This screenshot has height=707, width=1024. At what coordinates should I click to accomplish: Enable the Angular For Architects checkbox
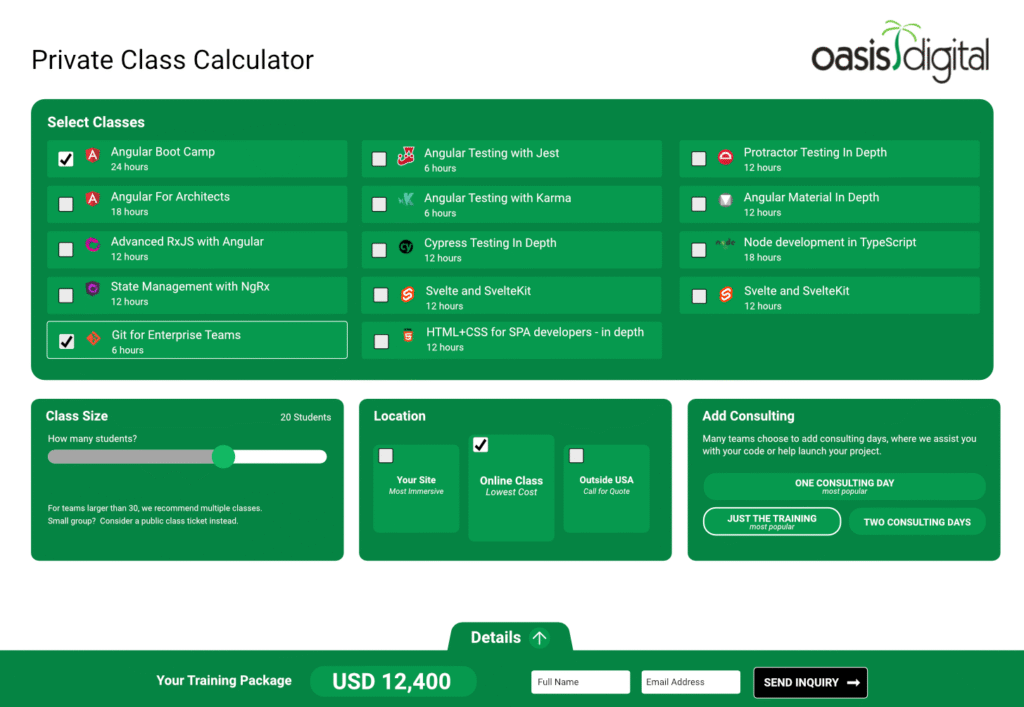coord(66,204)
